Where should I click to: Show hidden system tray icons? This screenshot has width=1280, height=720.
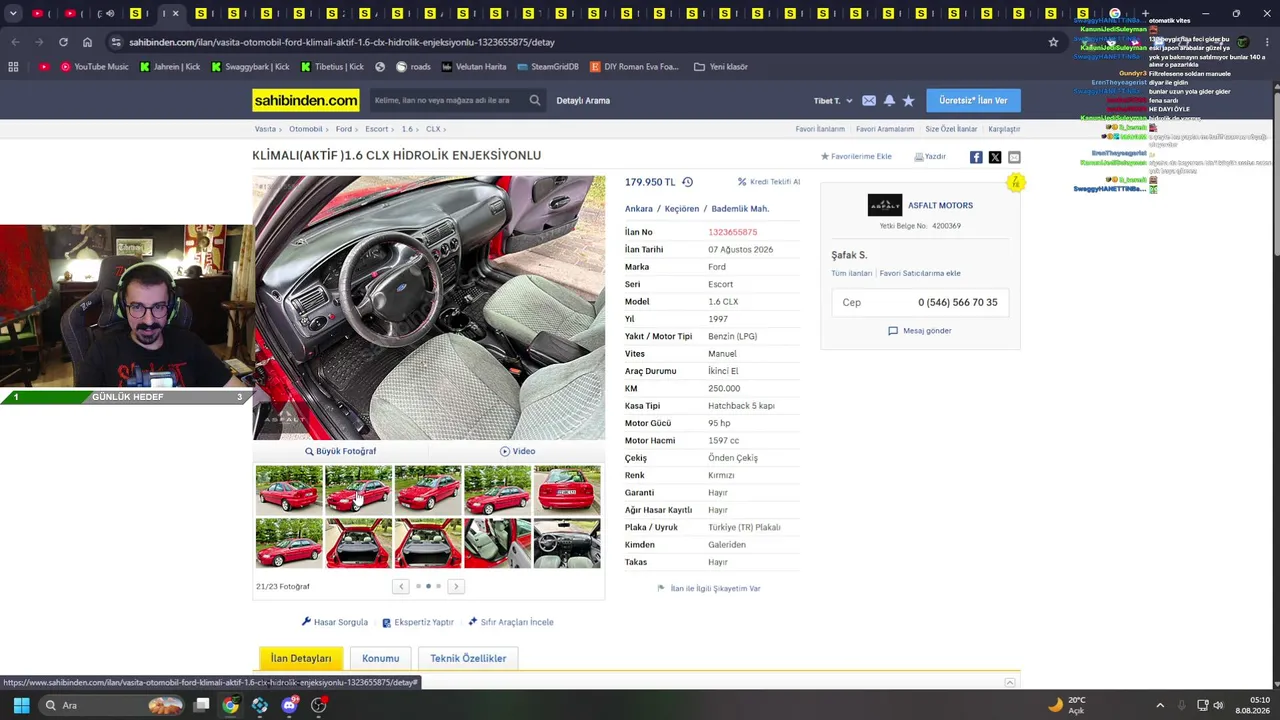coord(1160,705)
